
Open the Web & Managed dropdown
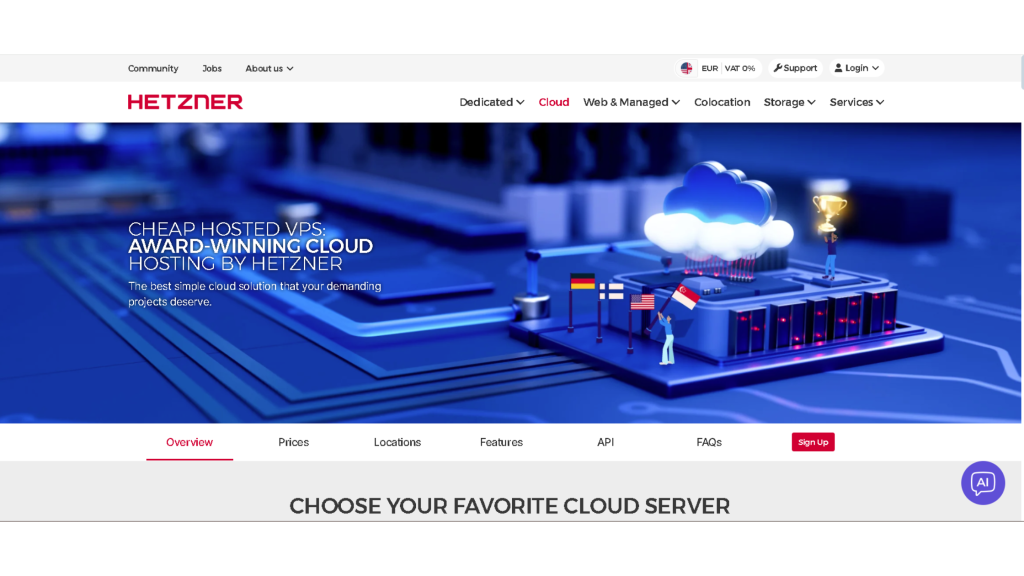(631, 102)
